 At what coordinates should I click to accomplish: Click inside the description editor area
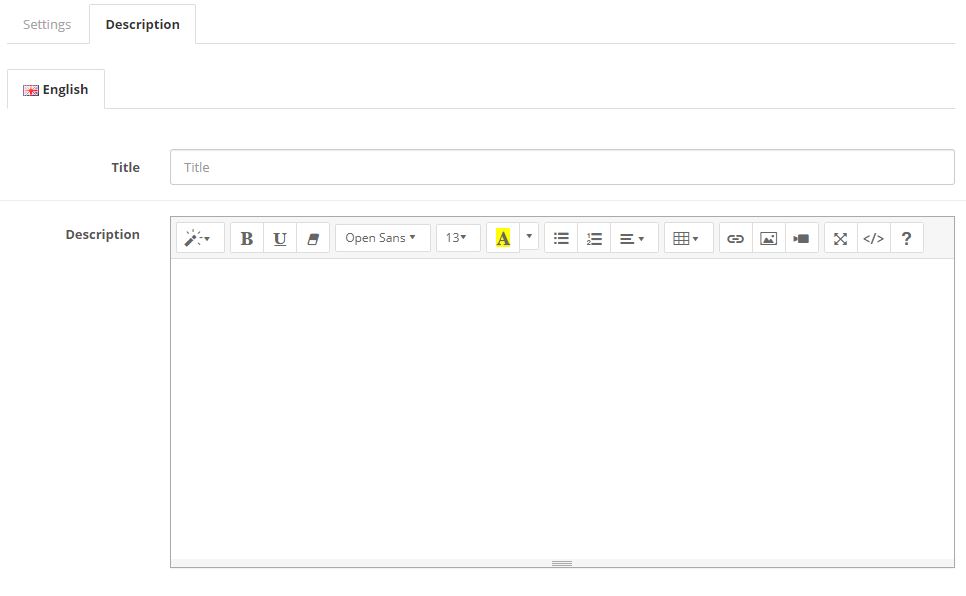coord(562,409)
